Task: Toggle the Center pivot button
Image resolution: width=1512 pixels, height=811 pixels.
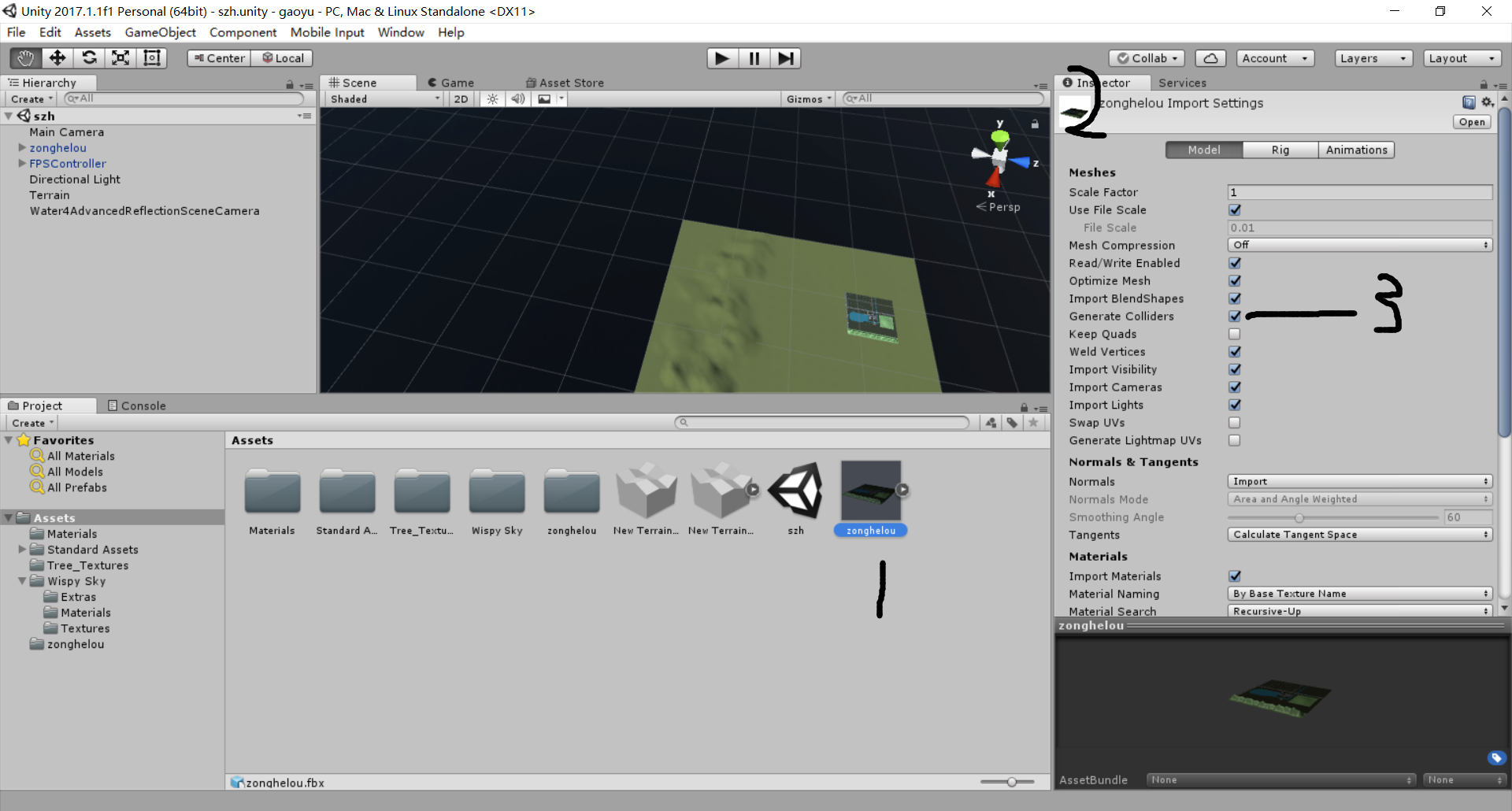Action: coord(219,58)
